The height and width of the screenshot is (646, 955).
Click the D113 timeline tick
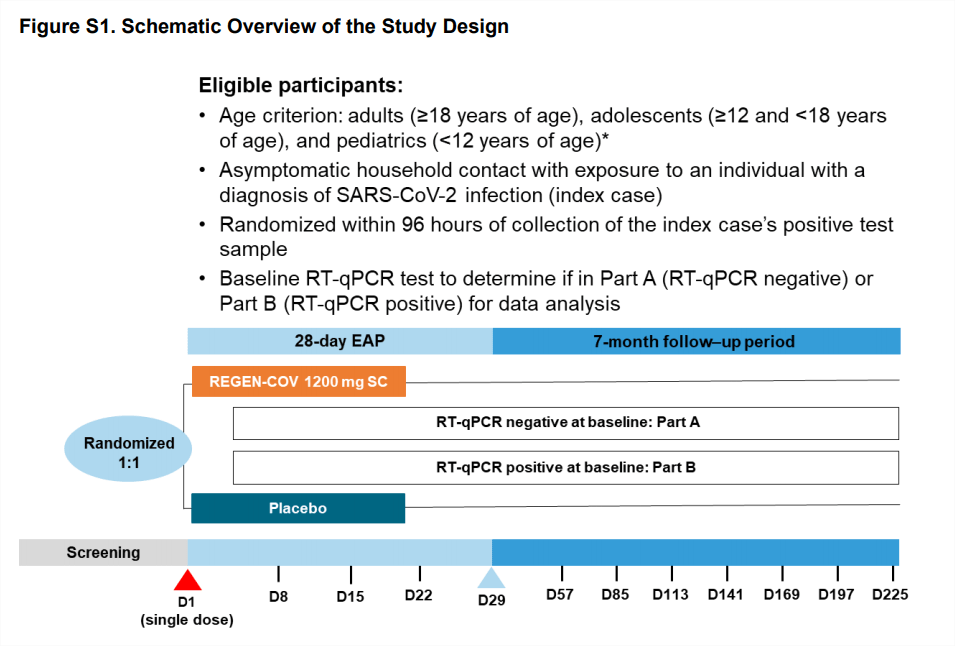(x=671, y=574)
